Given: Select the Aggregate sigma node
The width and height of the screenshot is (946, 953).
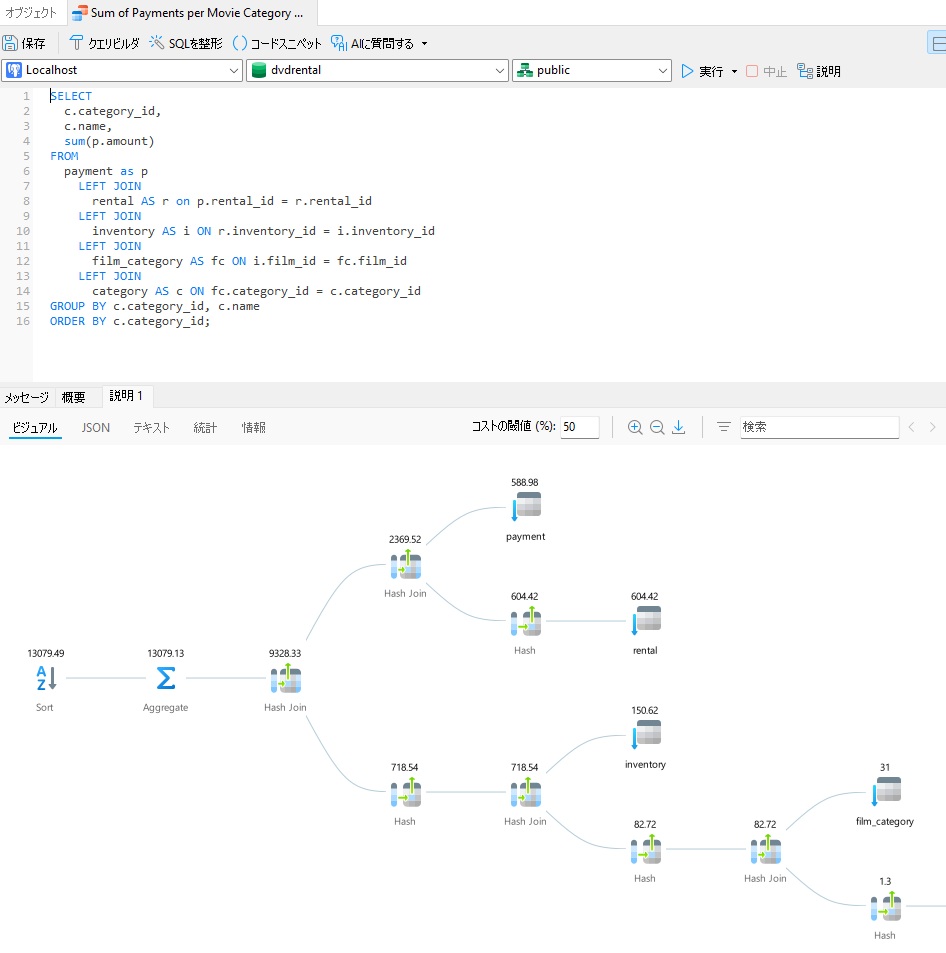Looking at the screenshot, I should point(165,678).
